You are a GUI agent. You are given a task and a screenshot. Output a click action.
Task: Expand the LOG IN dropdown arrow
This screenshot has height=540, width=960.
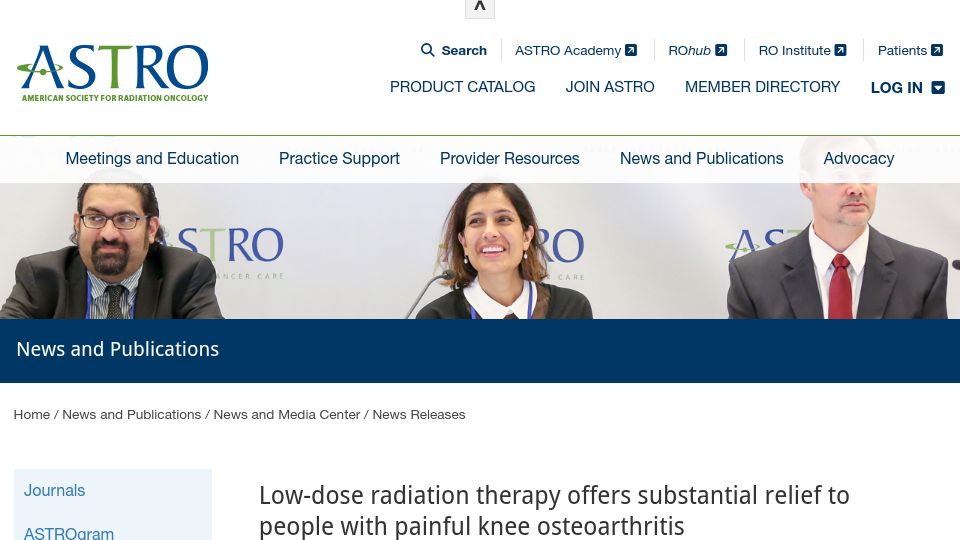pos(938,88)
